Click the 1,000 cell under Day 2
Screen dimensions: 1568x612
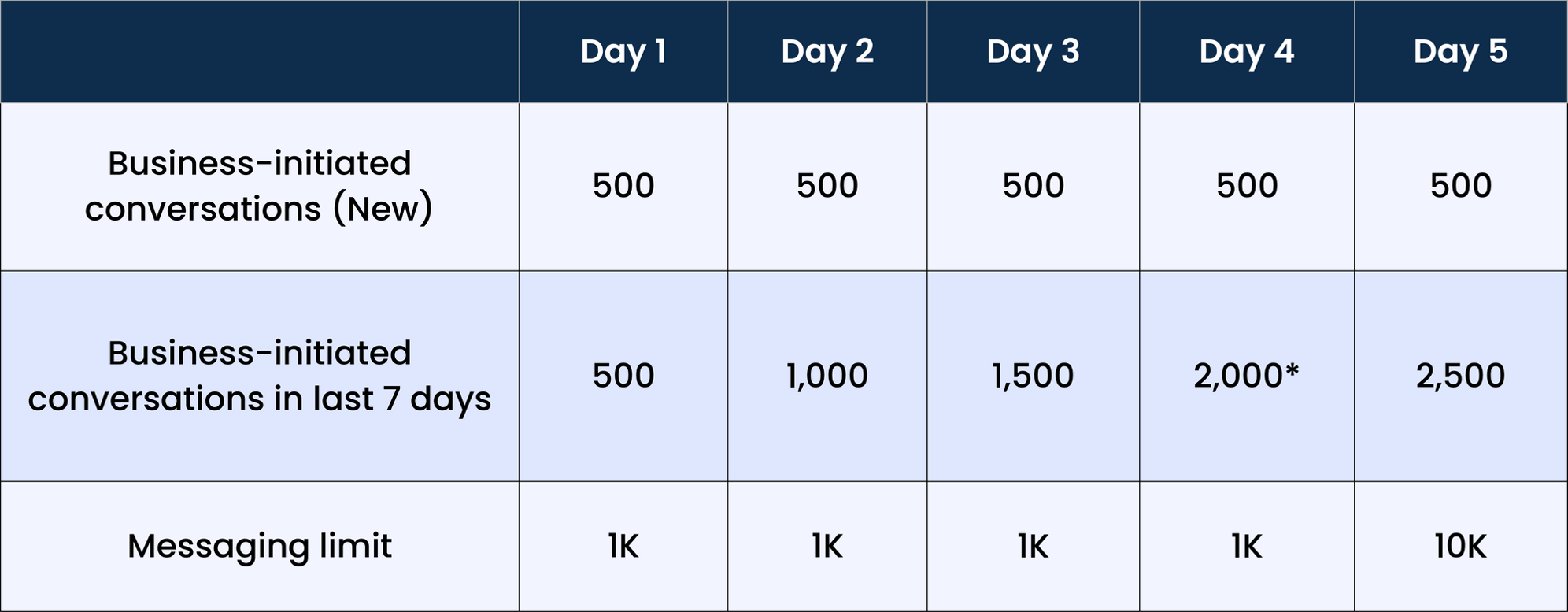(x=827, y=376)
